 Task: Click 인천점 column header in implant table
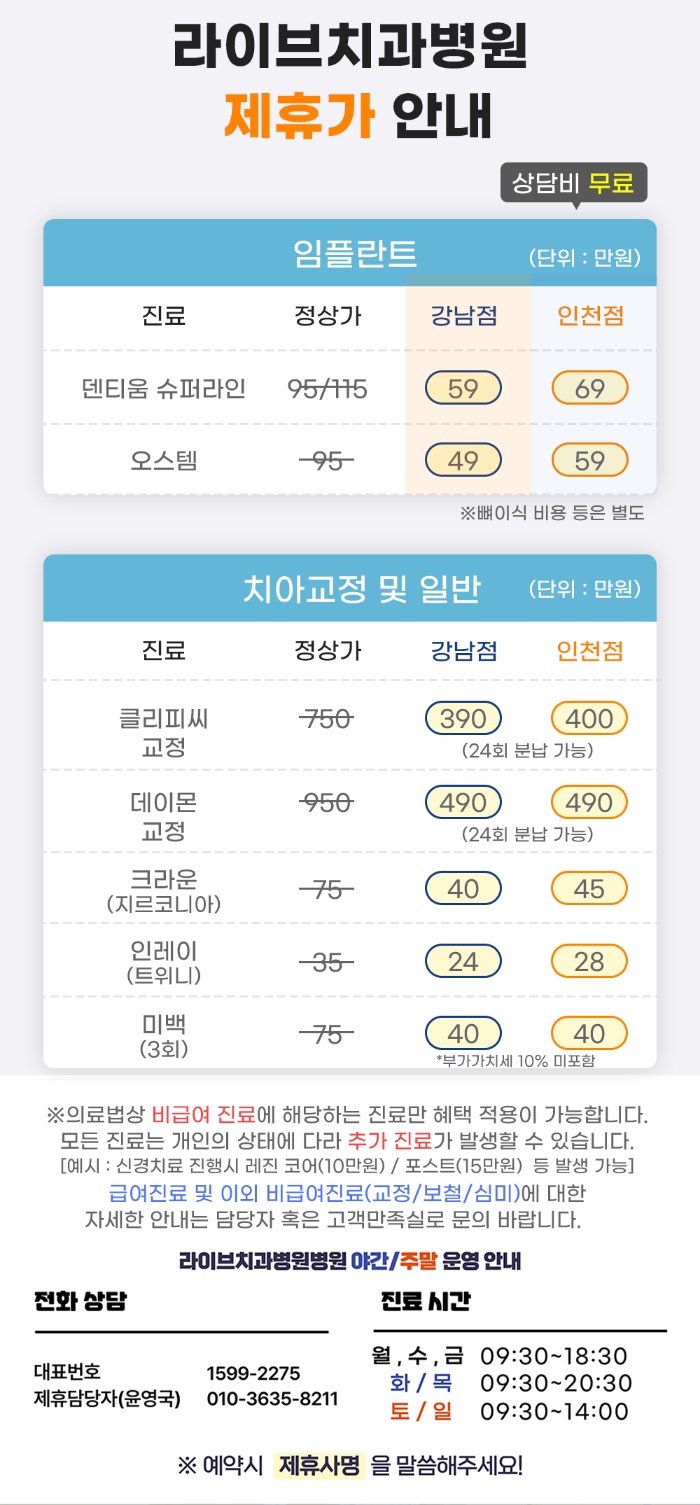590,316
